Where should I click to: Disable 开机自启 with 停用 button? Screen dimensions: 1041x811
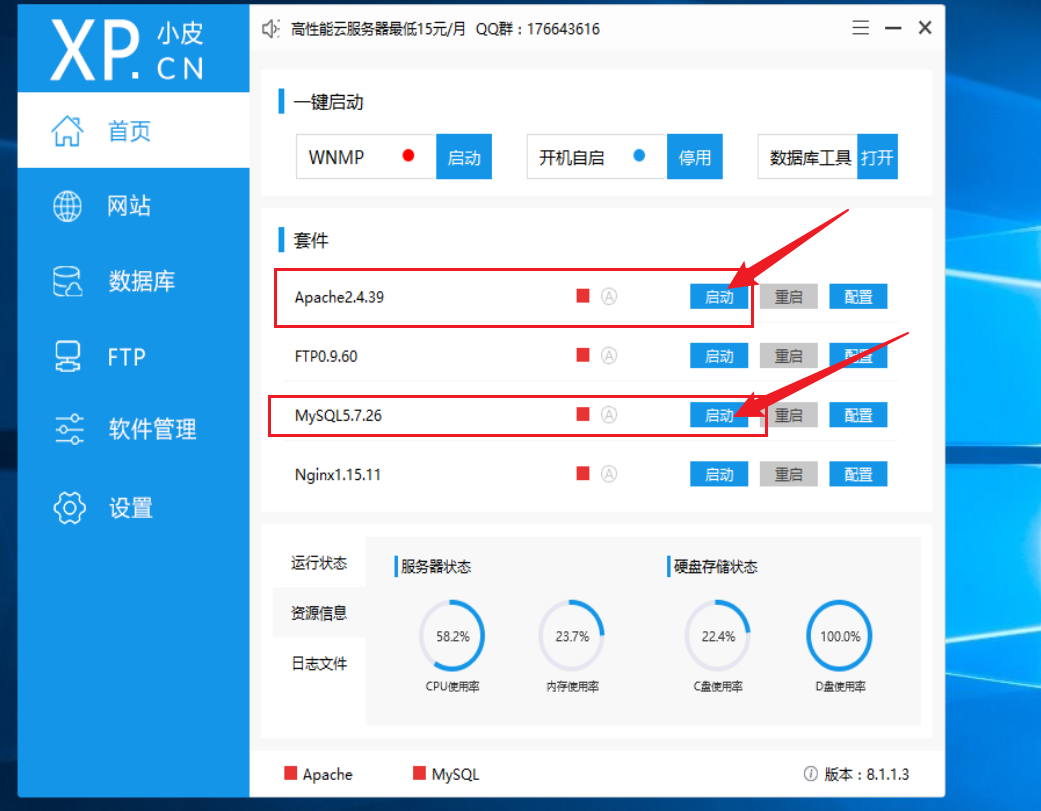coord(694,157)
